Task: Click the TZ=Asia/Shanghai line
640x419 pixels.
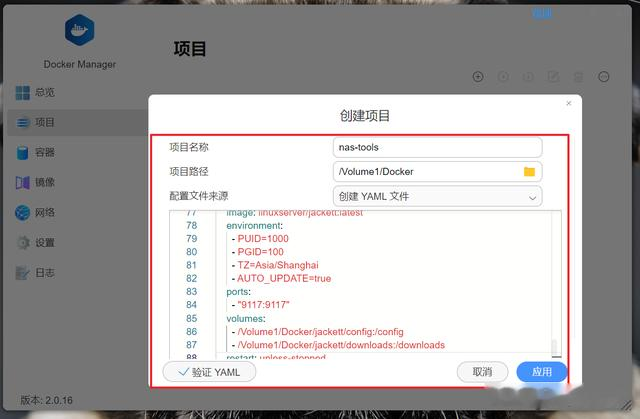Action: pyautogui.click(x=278, y=265)
